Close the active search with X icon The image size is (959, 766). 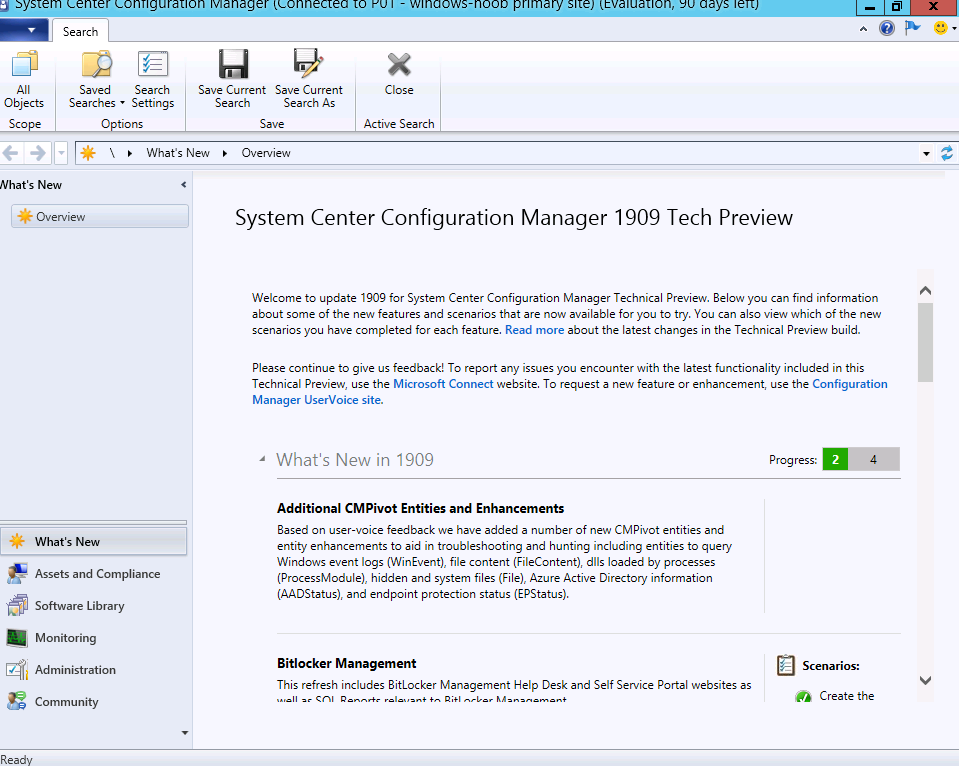[399, 64]
